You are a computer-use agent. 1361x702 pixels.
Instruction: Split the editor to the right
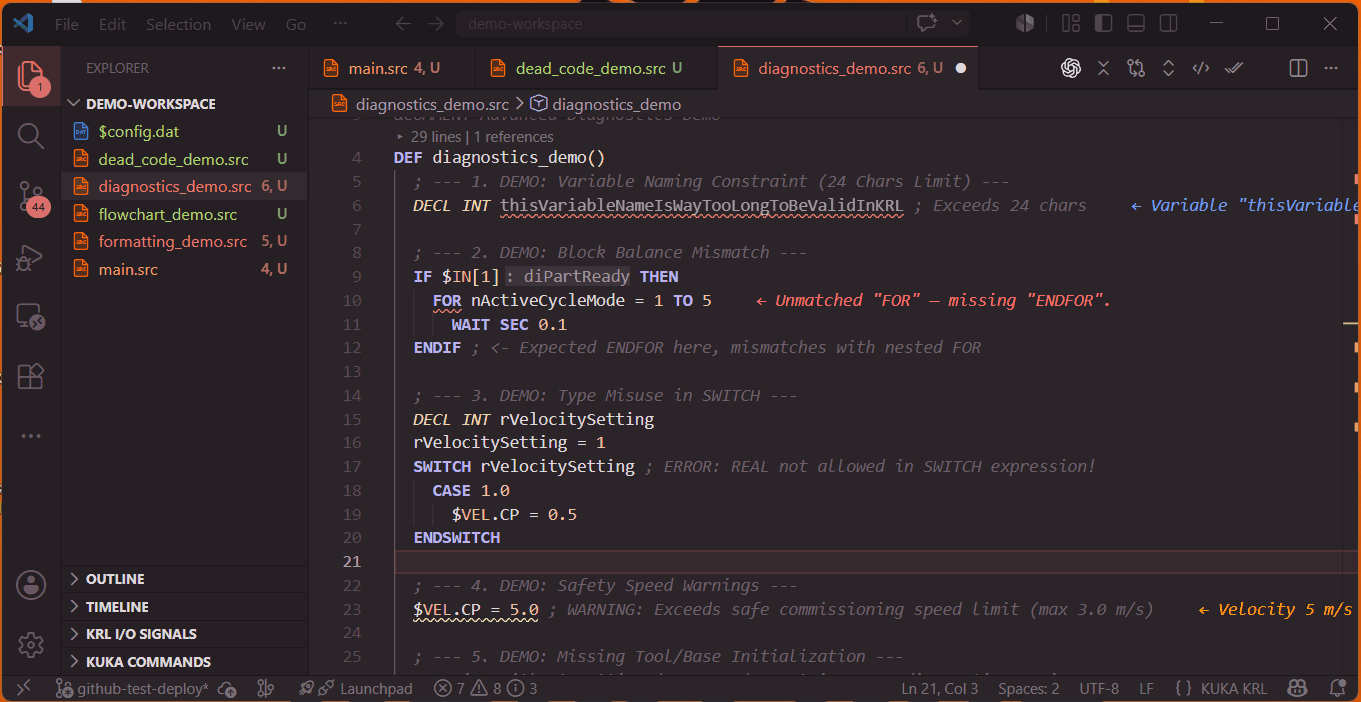point(1298,68)
